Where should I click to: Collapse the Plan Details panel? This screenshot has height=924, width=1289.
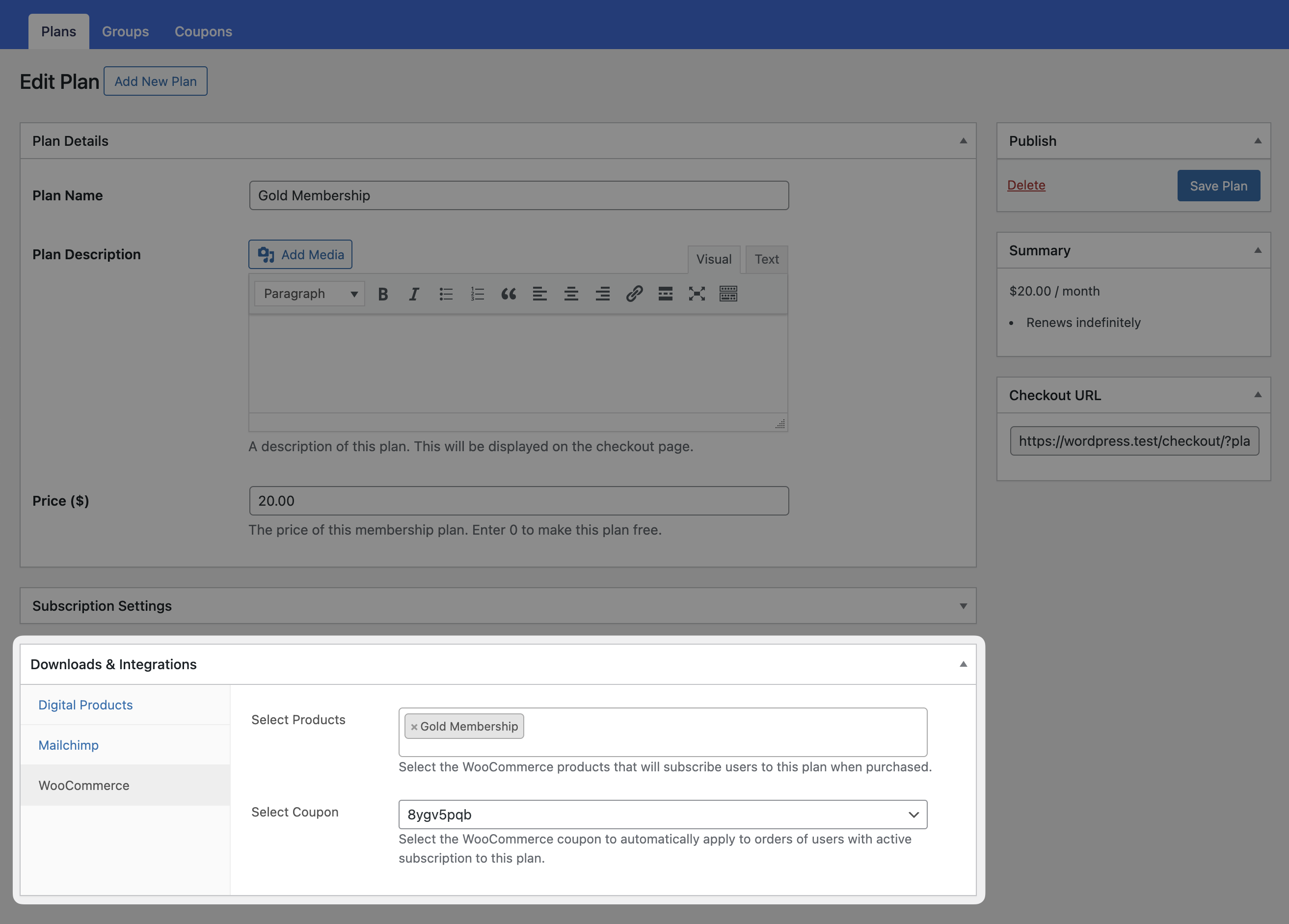click(x=964, y=141)
